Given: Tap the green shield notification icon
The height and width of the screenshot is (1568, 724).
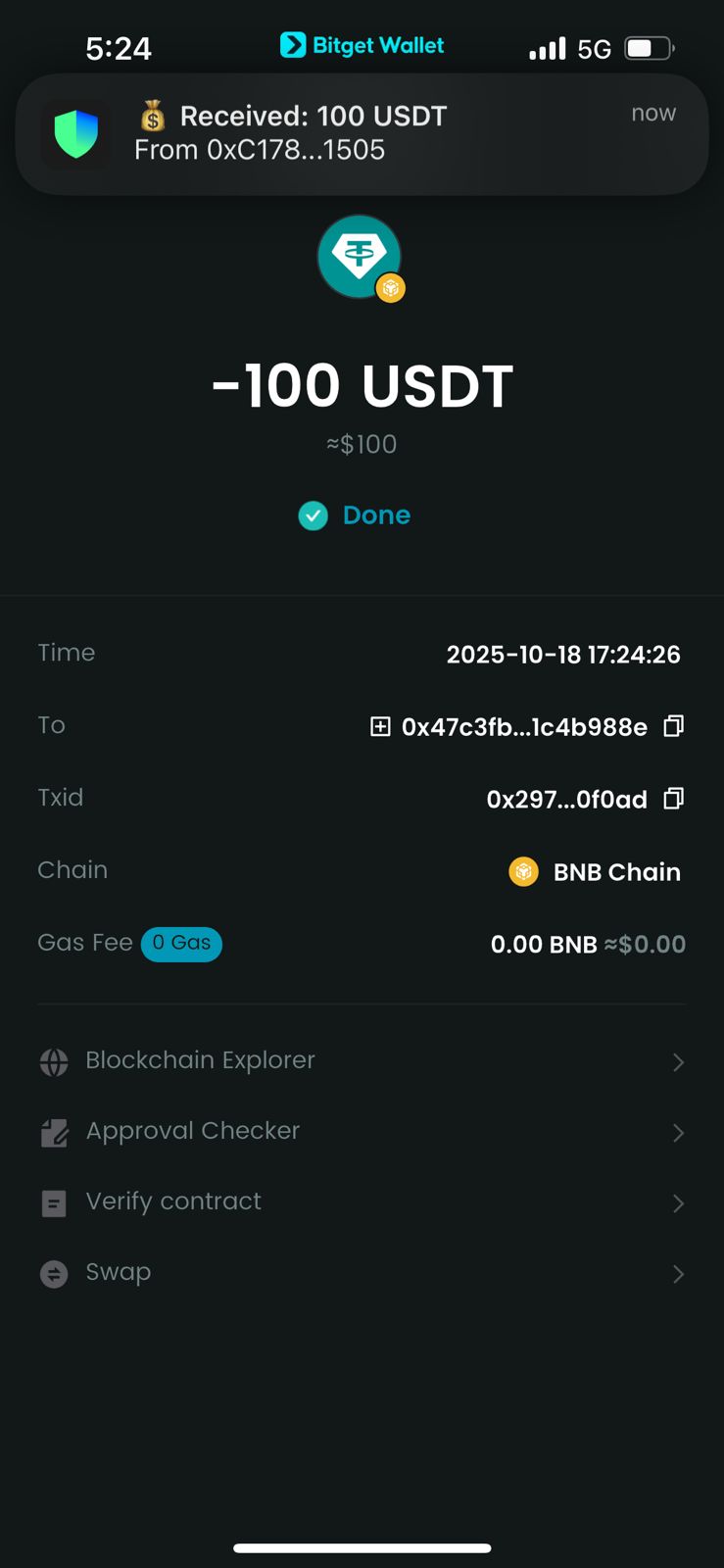Looking at the screenshot, I should click(x=75, y=133).
